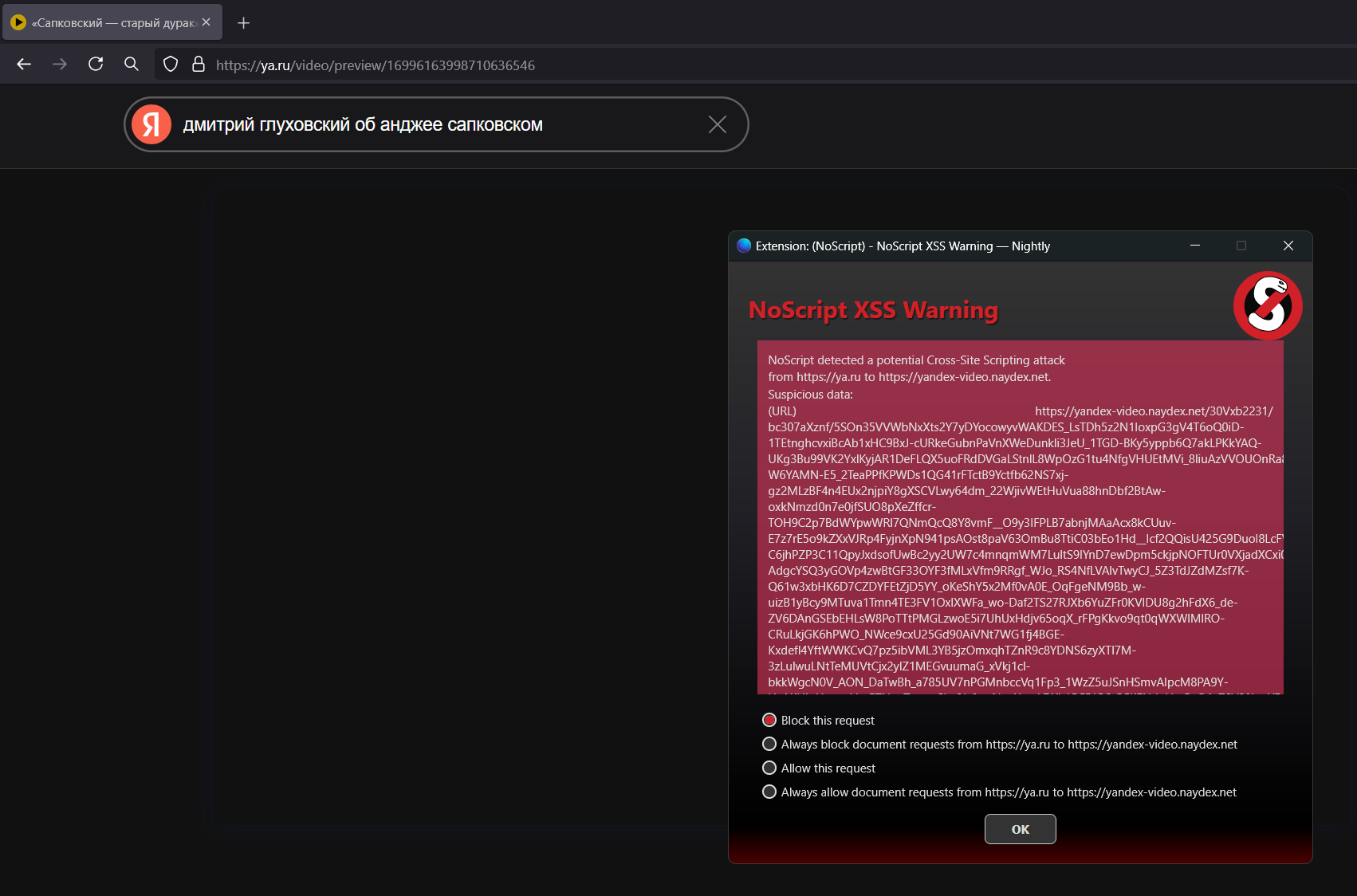Screen dimensions: 1357x896
Task: Click the yandex-video.naydex.net/30Vxb2231/ URL text
Action: [x=1154, y=411]
